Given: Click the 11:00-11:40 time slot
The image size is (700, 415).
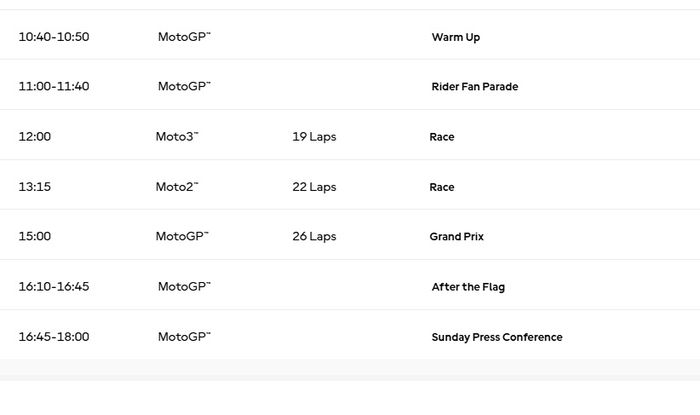Looking at the screenshot, I should point(54,87).
